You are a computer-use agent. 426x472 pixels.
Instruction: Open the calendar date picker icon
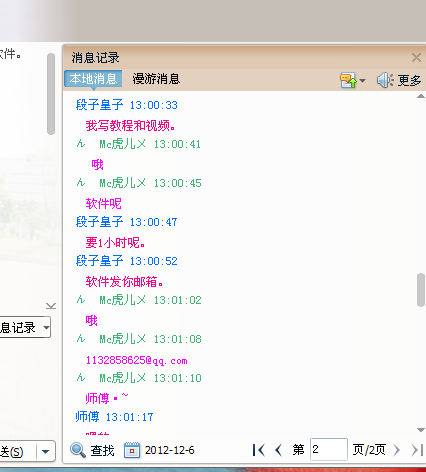132,450
